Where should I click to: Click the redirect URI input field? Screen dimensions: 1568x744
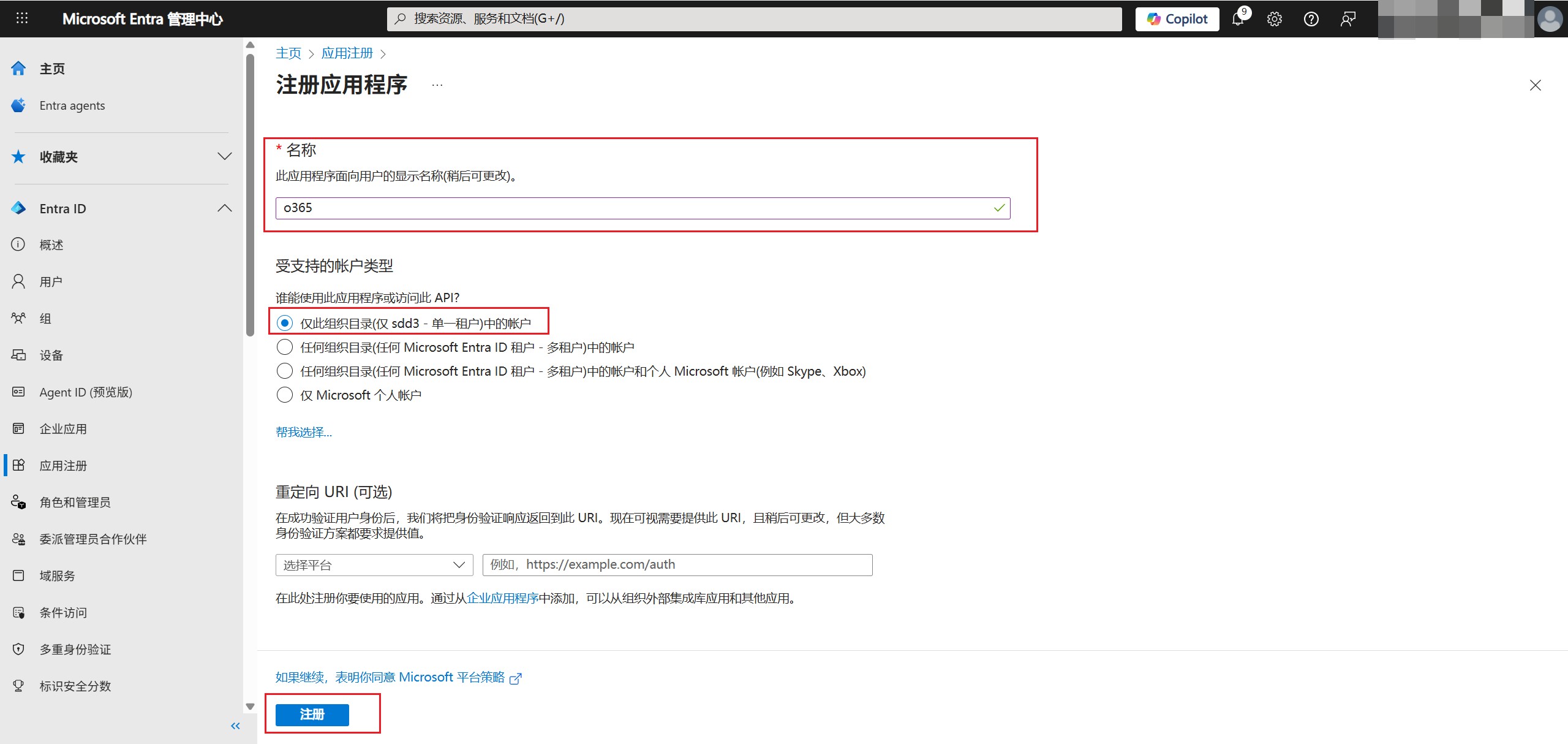677,565
